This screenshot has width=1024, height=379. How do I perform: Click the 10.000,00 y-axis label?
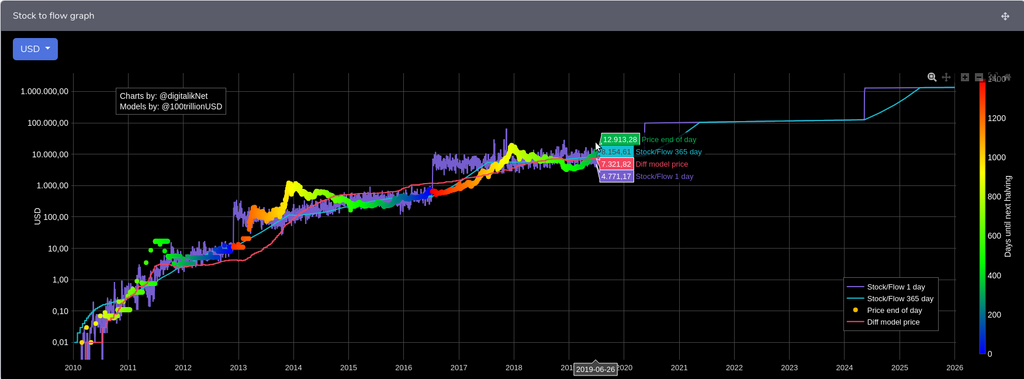click(49, 154)
